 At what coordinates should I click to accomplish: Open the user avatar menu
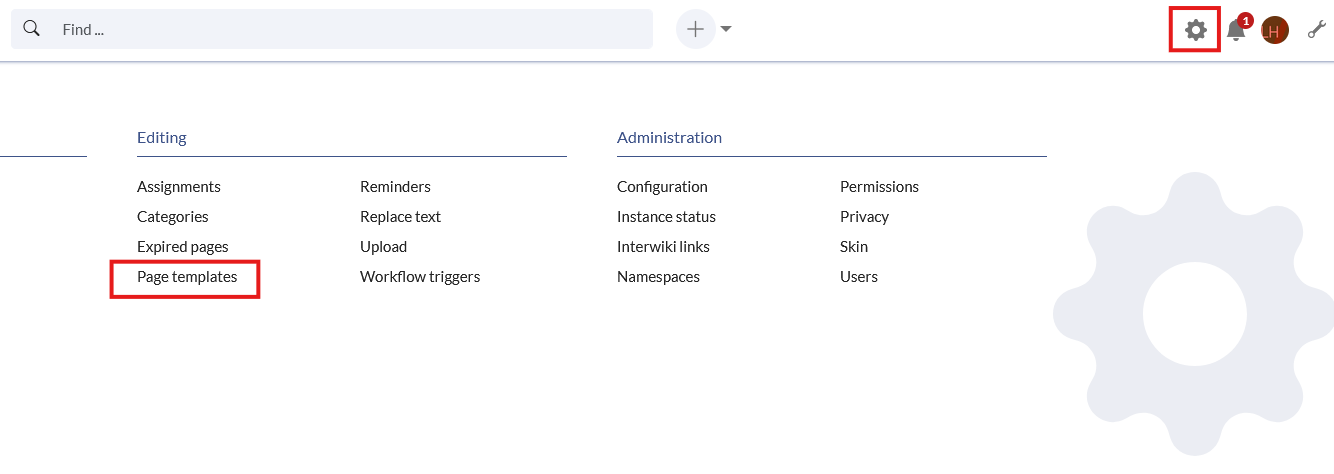tap(1274, 30)
